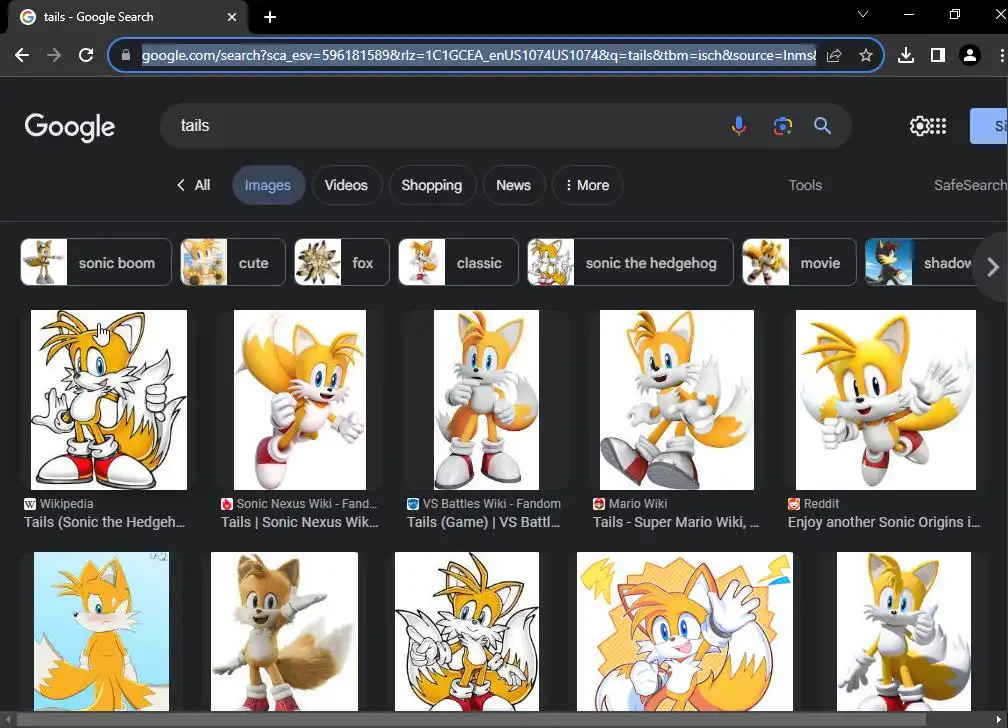Open the tab search chevron in the title bar

(x=863, y=14)
